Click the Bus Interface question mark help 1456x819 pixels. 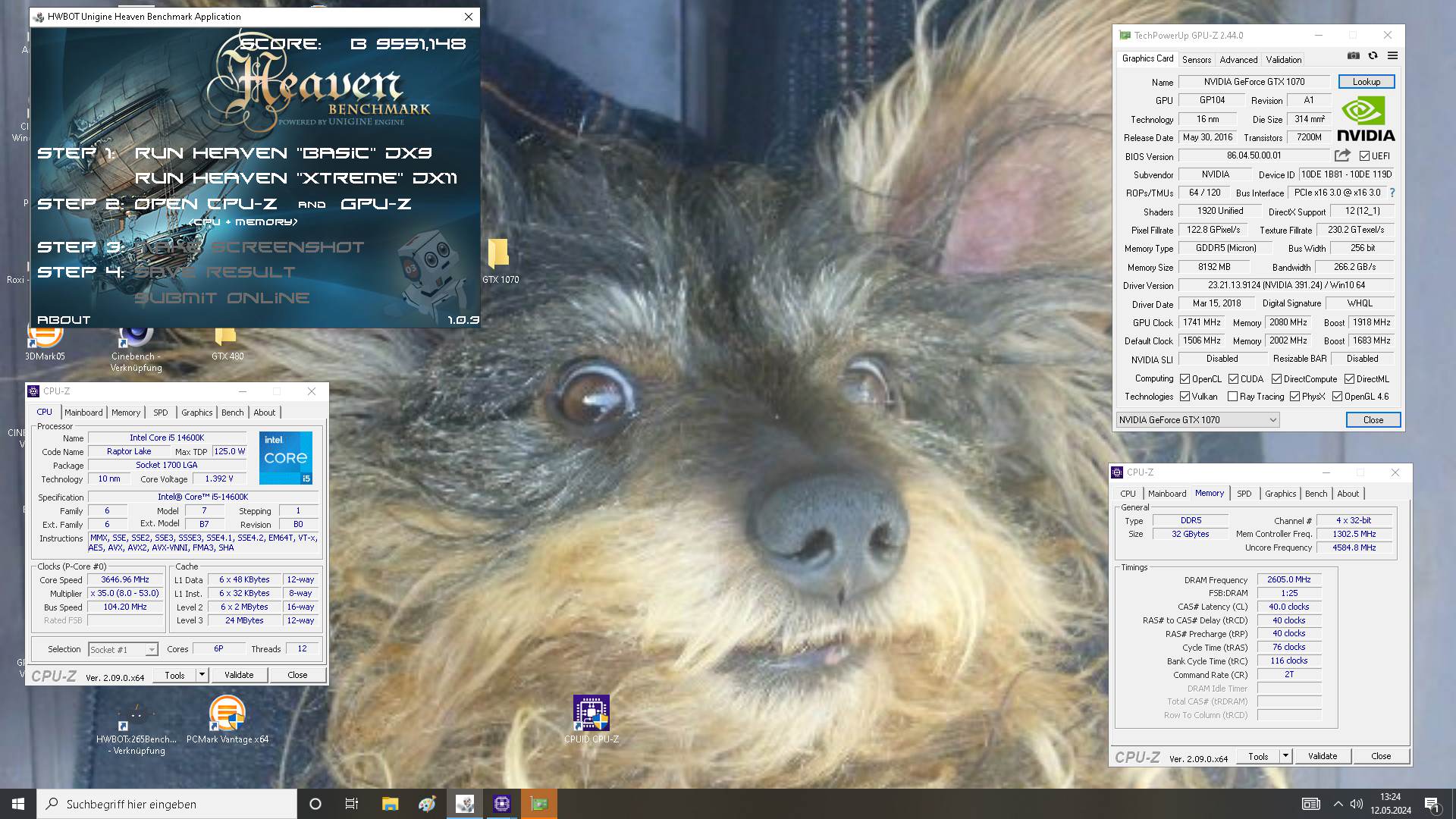click(x=1392, y=193)
